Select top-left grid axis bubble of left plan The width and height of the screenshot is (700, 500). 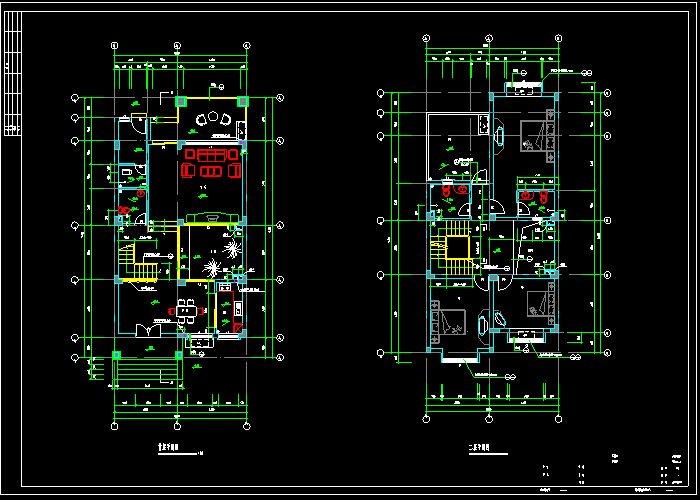coord(114,46)
